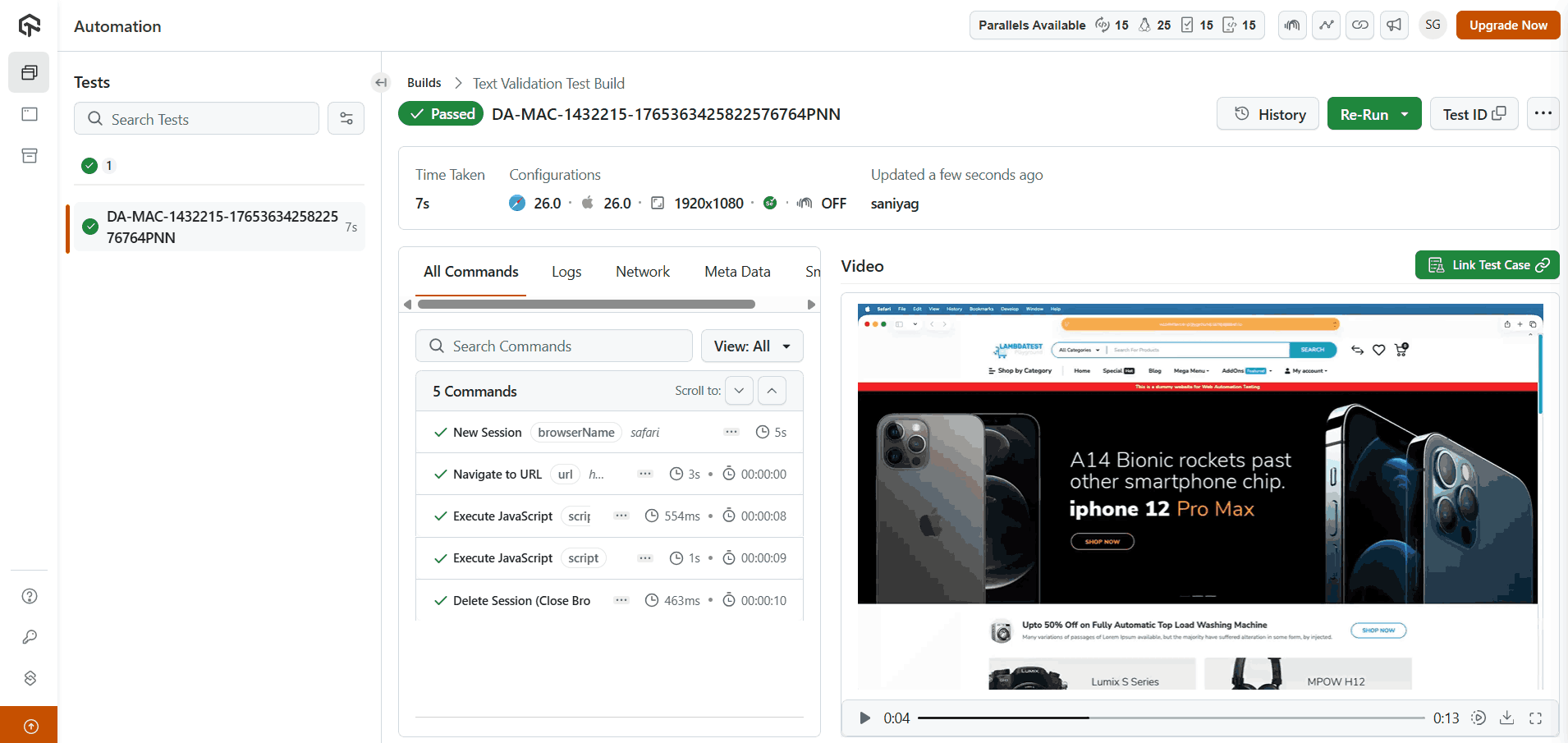1568x743 pixels.
Task: Open the access key icon in sidebar
Action: coord(30,637)
